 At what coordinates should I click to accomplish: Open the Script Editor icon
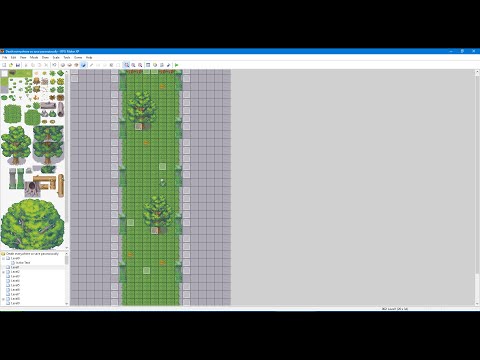point(161,65)
